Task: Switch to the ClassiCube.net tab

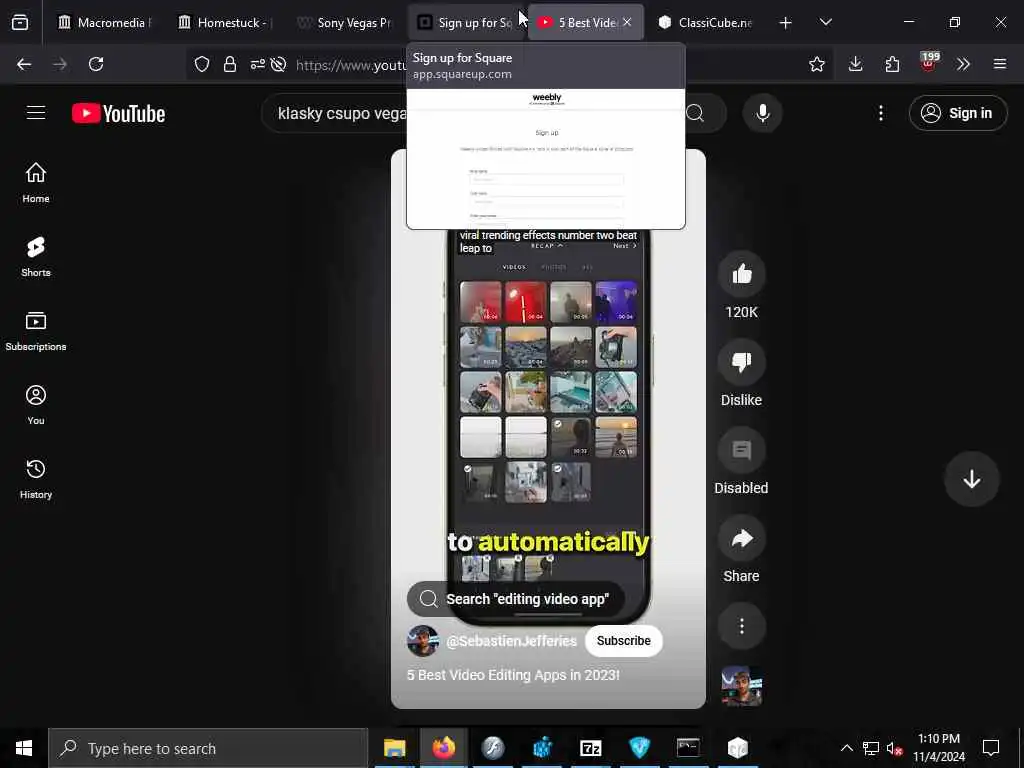Action: click(x=705, y=23)
